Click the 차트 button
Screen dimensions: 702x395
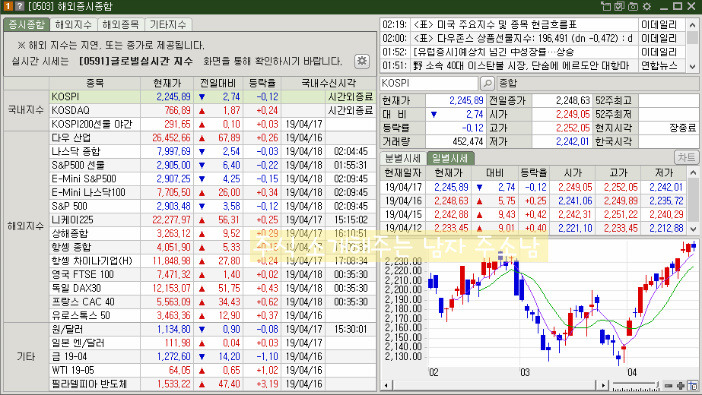[686, 158]
